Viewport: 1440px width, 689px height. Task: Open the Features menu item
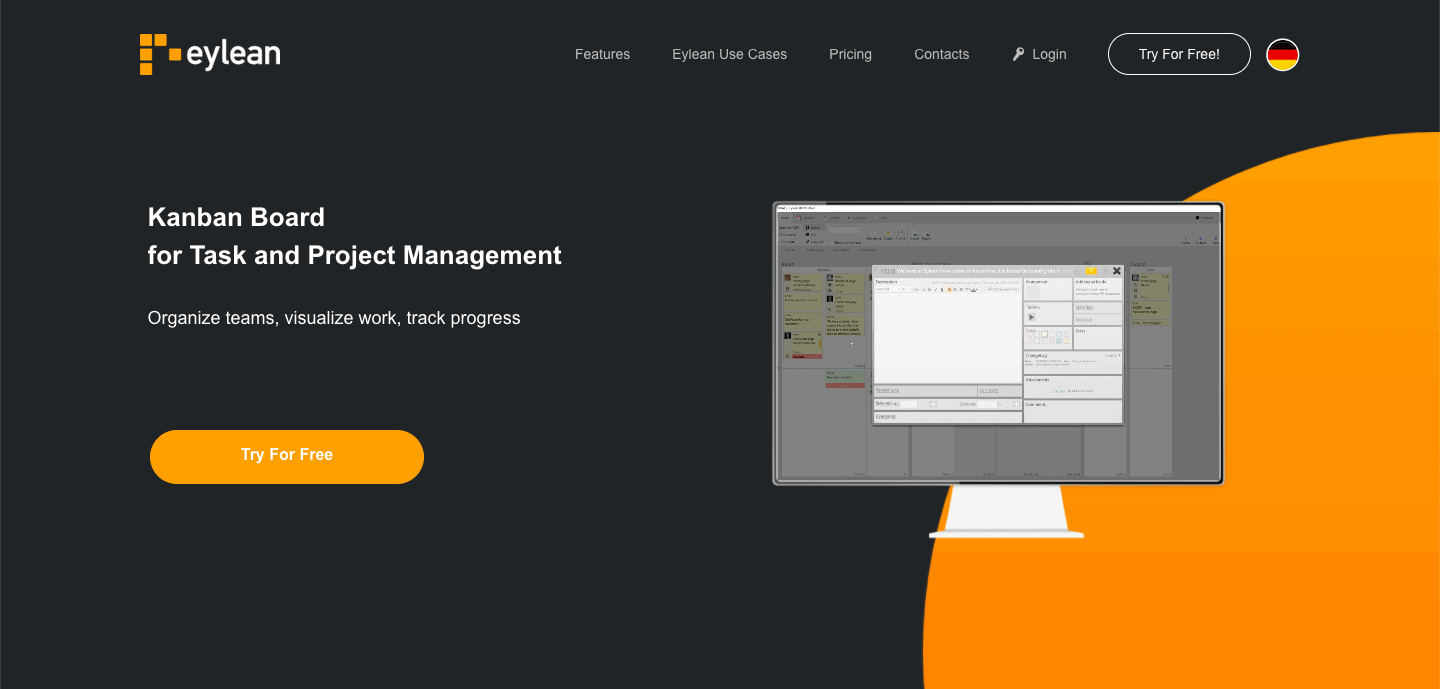[602, 54]
